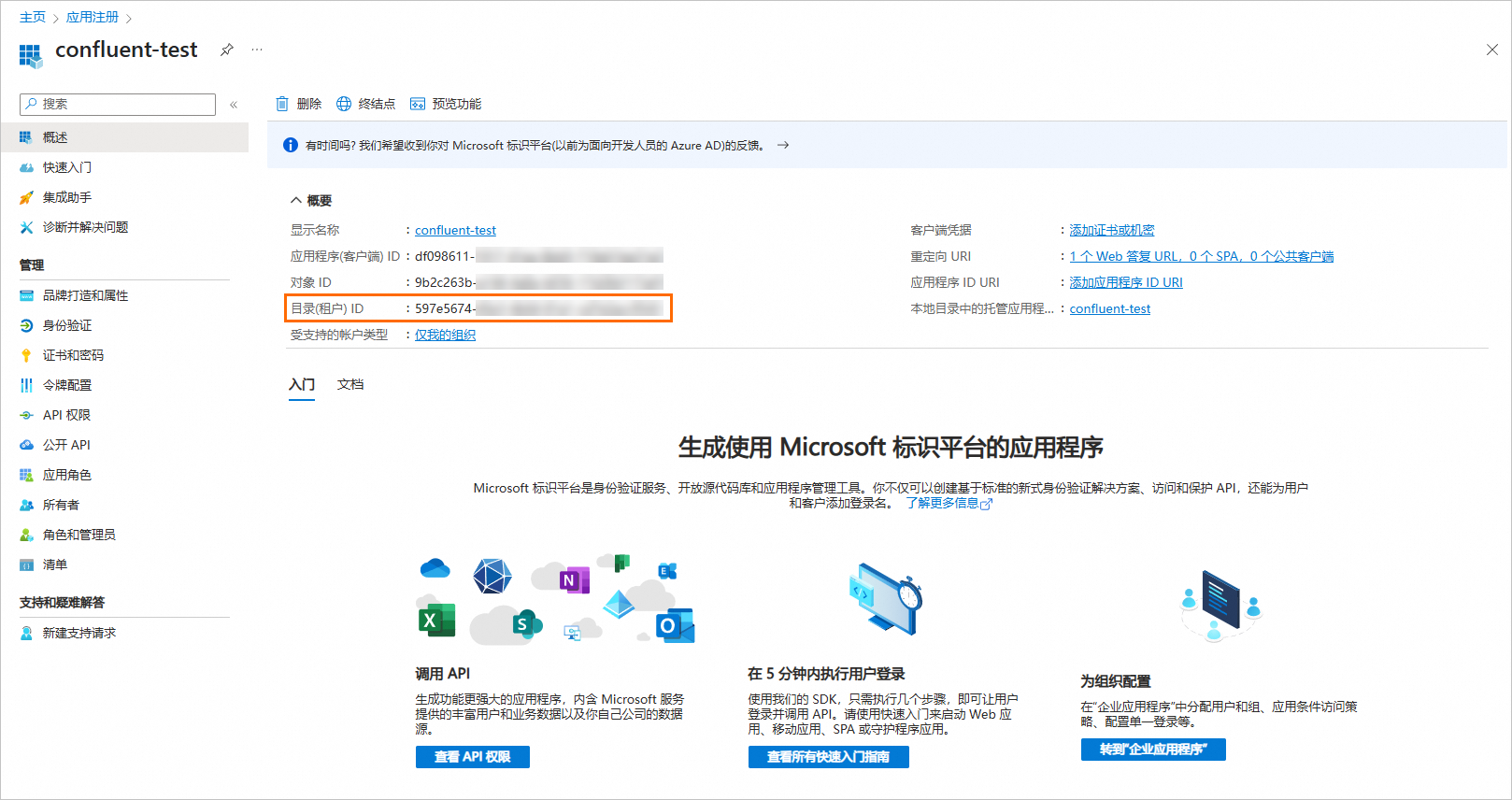Click the user sign-in illustration

pos(886,599)
